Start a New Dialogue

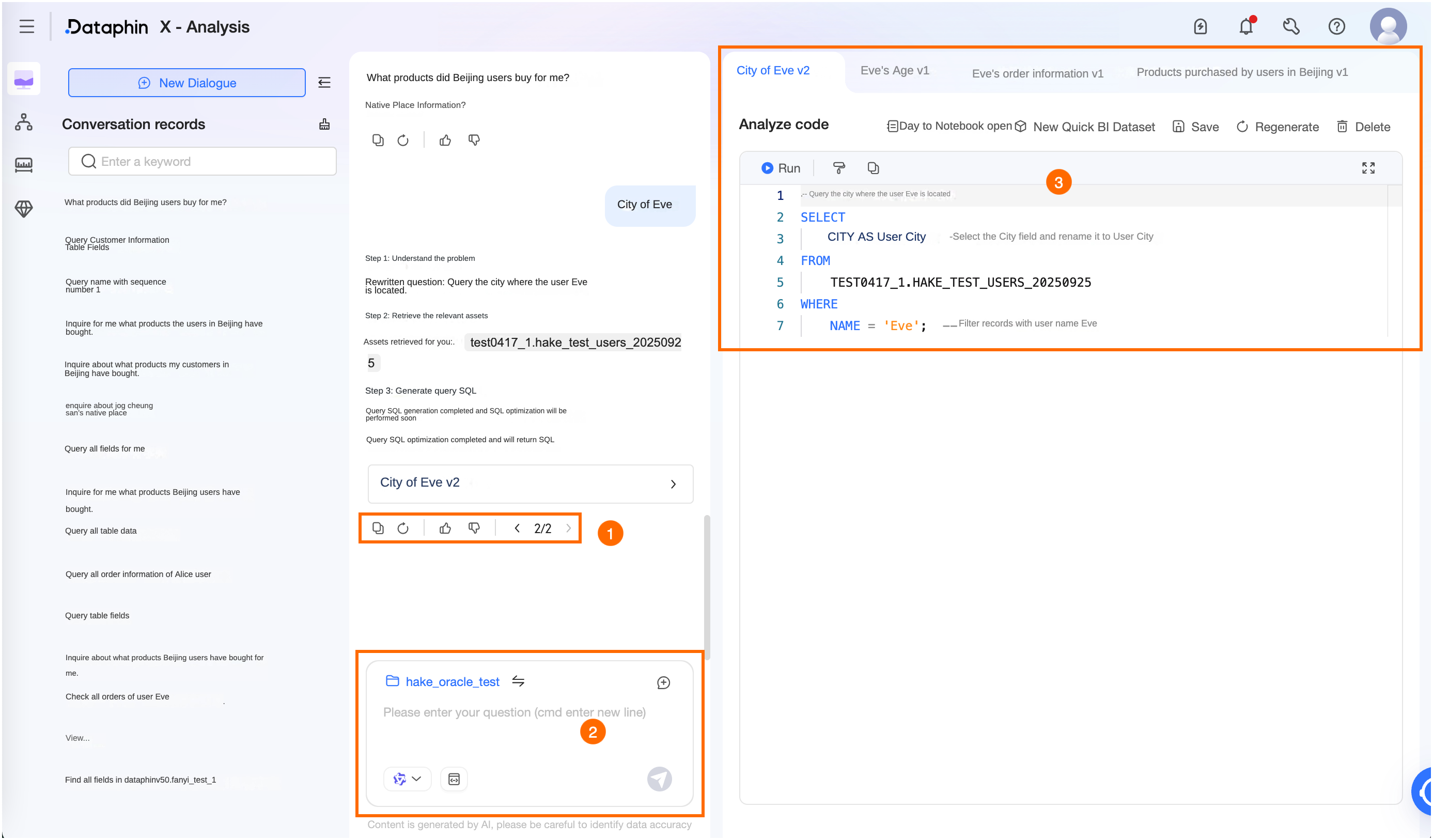tap(186, 83)
